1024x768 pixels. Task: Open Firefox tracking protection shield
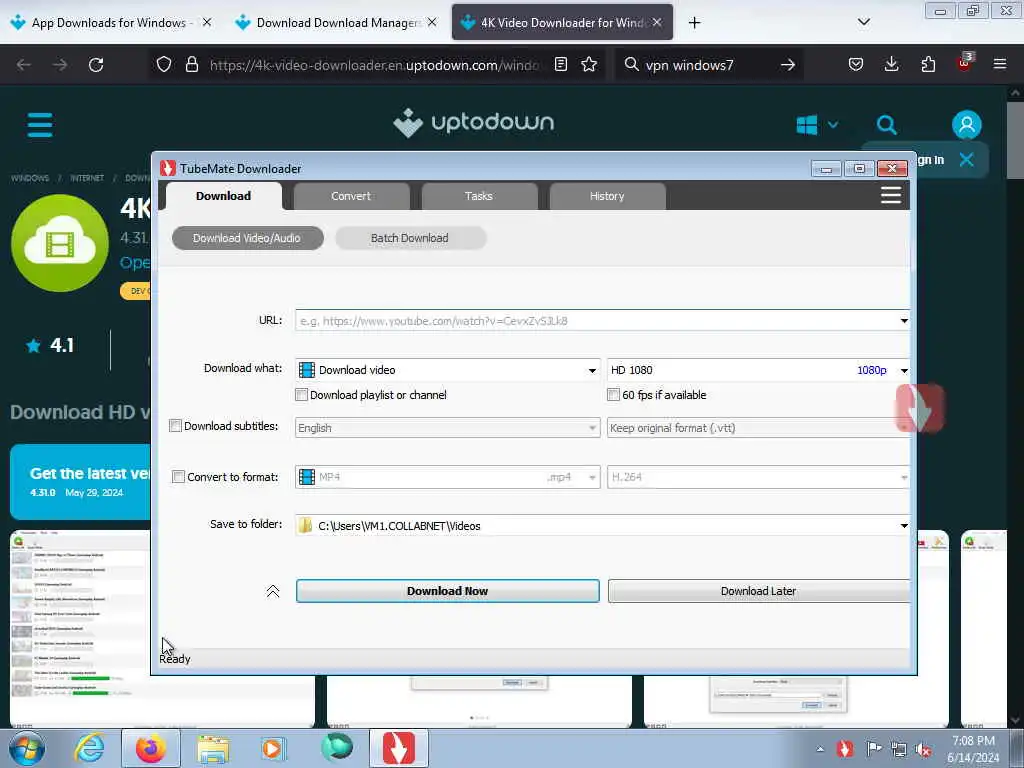(x=164, y=65)
